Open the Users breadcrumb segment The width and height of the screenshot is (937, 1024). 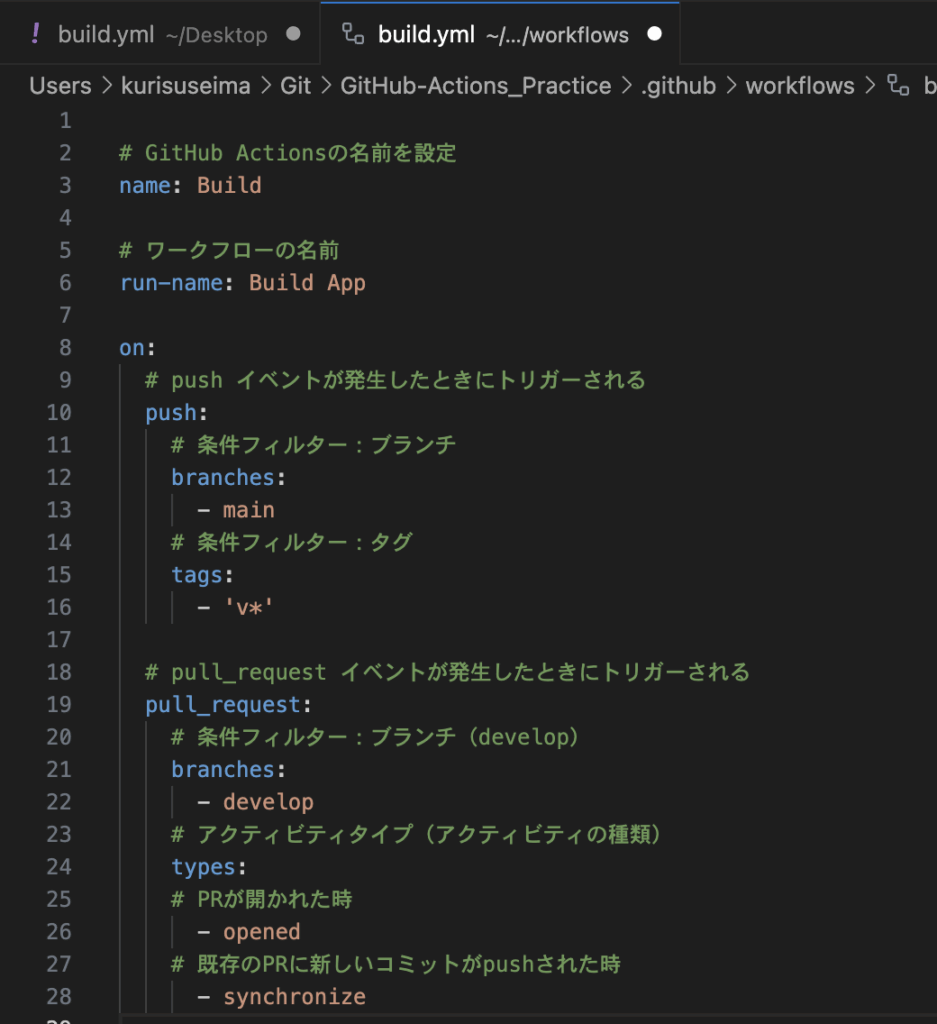(59, 86)
